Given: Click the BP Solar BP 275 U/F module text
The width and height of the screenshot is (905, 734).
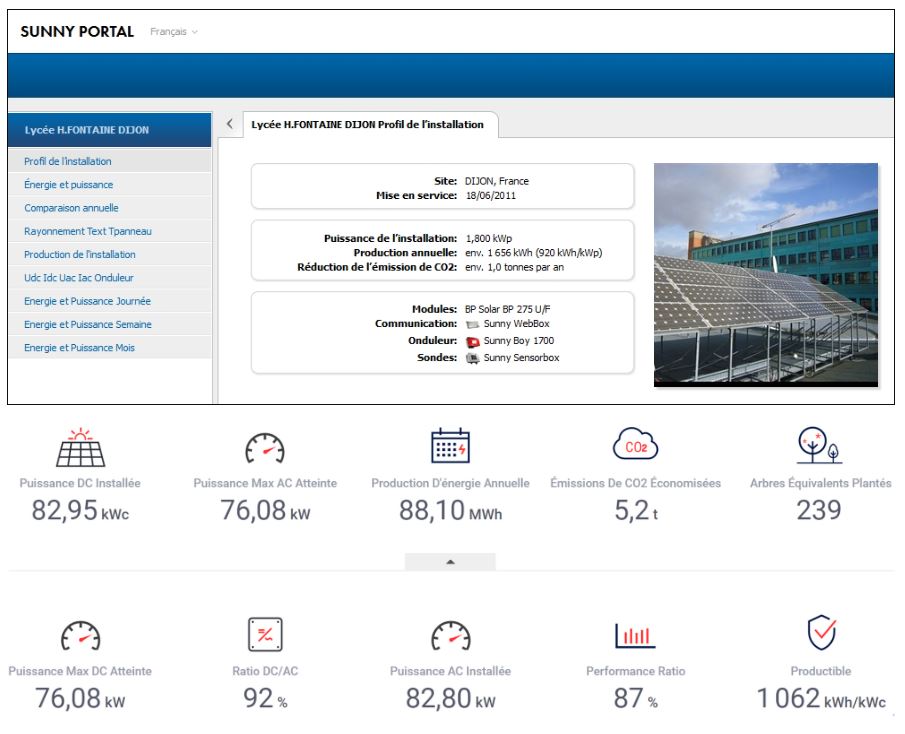Looking at the screenshot, I should coord(508,309).
